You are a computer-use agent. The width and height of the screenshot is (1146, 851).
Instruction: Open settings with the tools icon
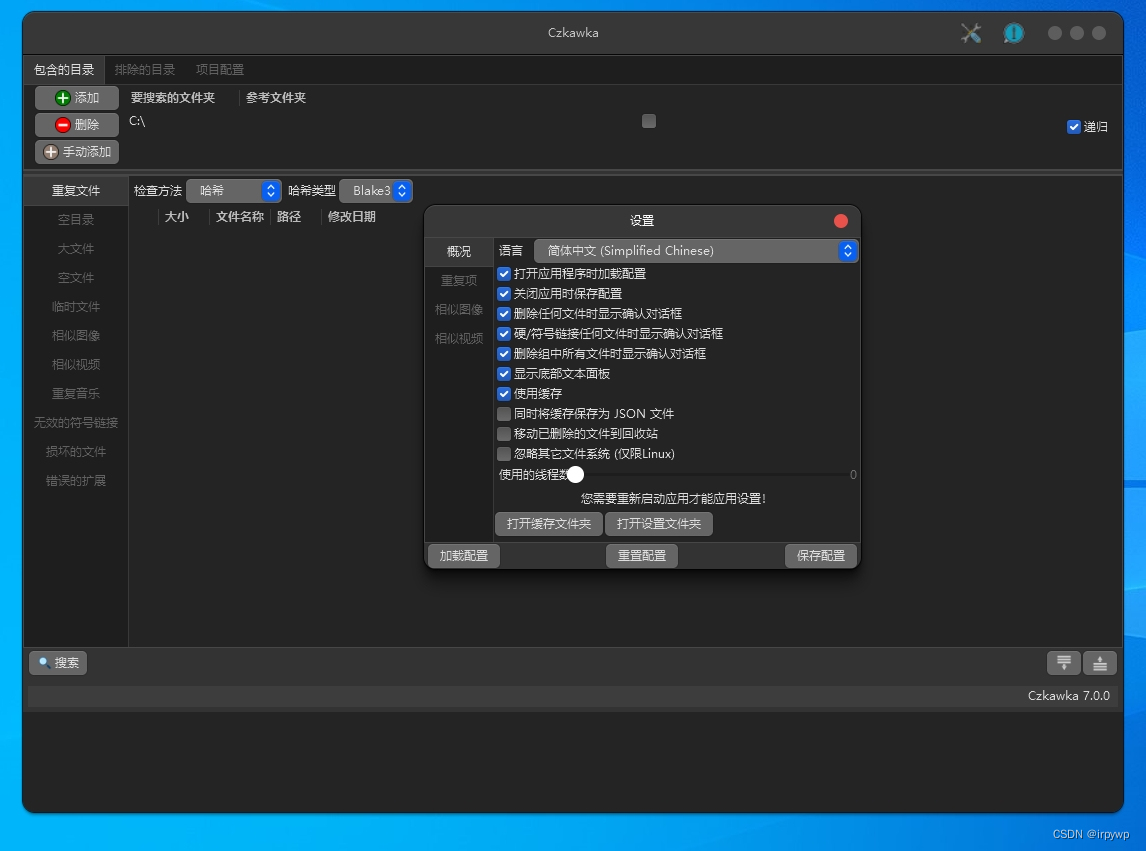971,33
